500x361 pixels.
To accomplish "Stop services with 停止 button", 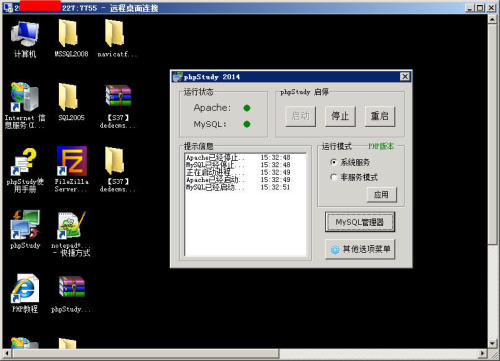I will pos(340,116).
